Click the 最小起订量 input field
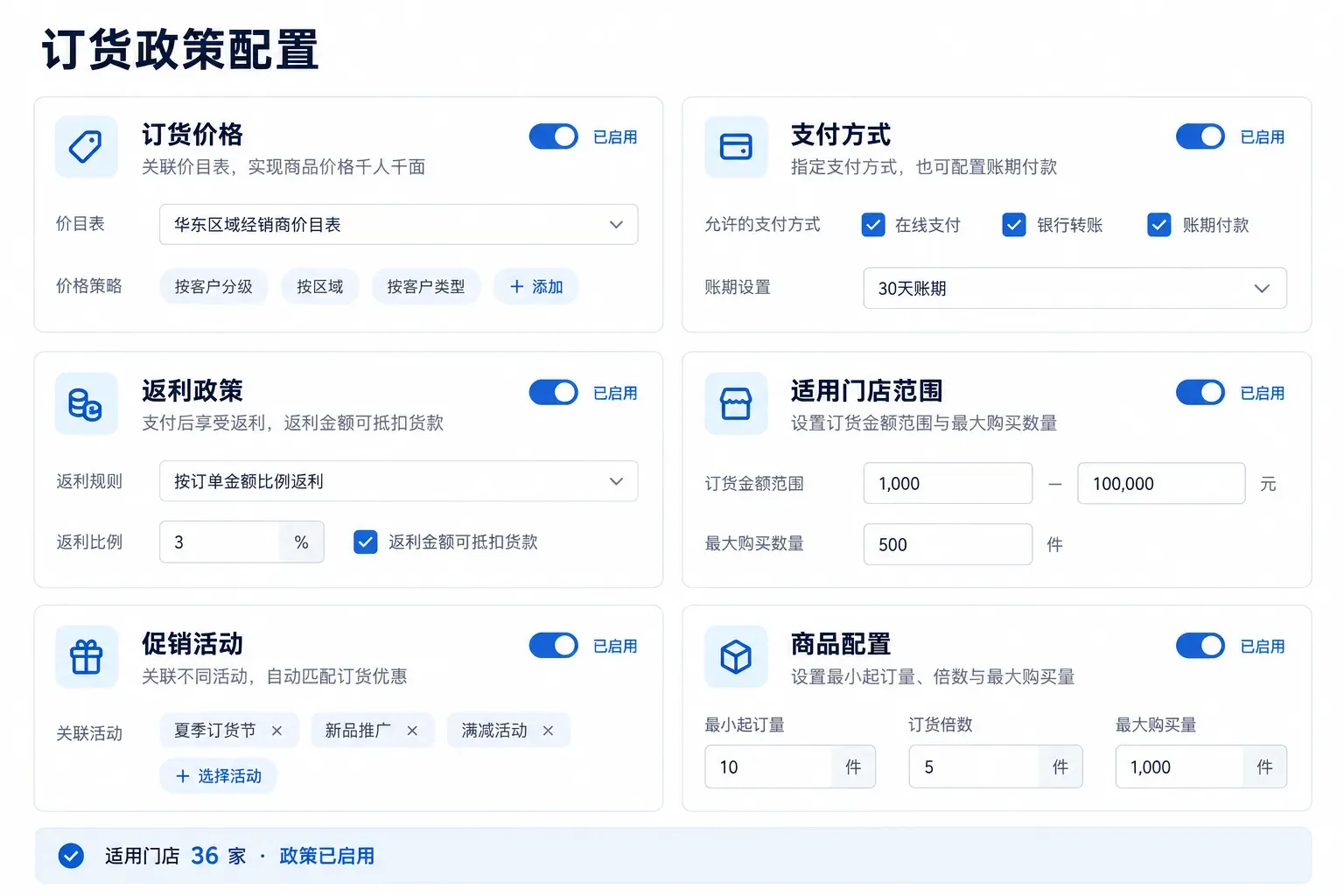Viewport: 1344px width, 896px height. click(790, 766)
